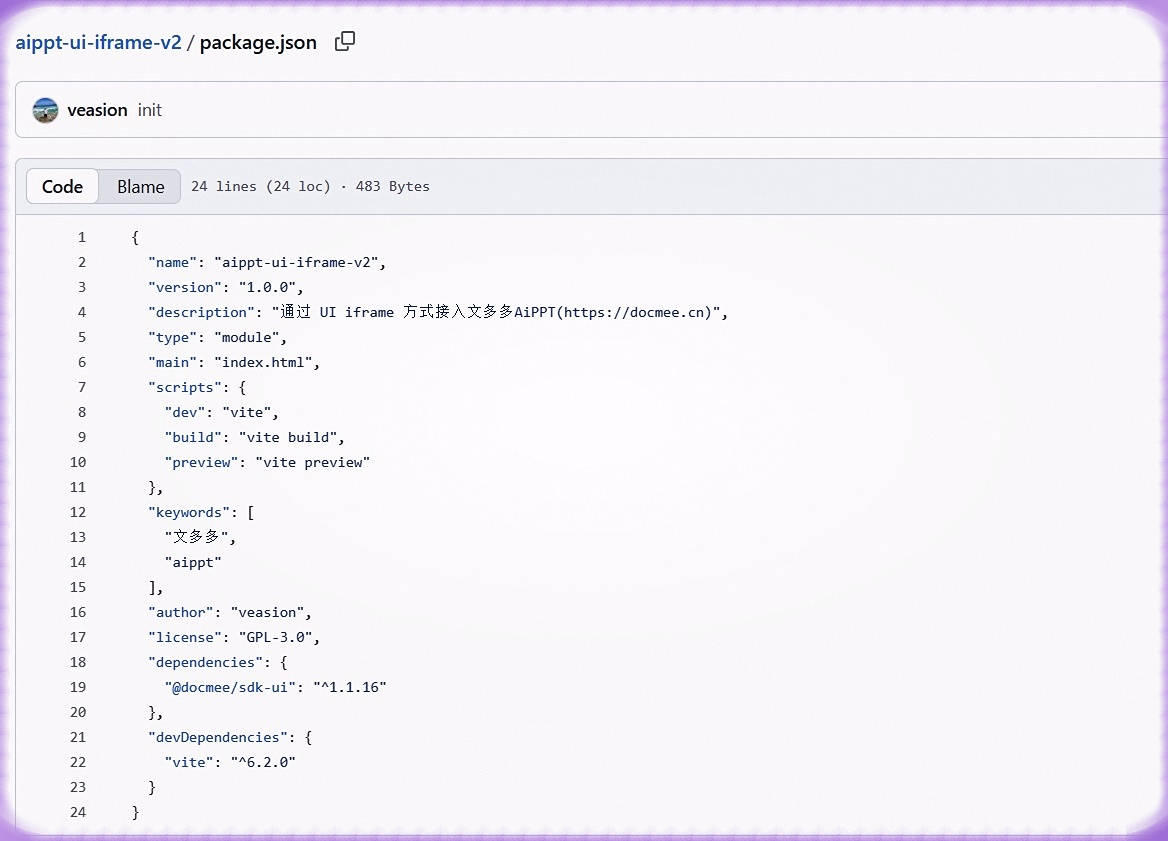Click the @docmee/sdk-ui dependency name
The height and width of the screenshot is (841, 1168).
(x=229, y=688)
